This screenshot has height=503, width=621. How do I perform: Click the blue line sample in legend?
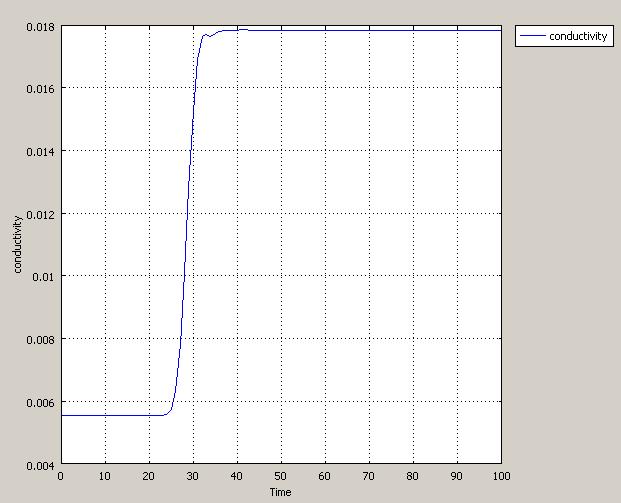coord(532,36)
